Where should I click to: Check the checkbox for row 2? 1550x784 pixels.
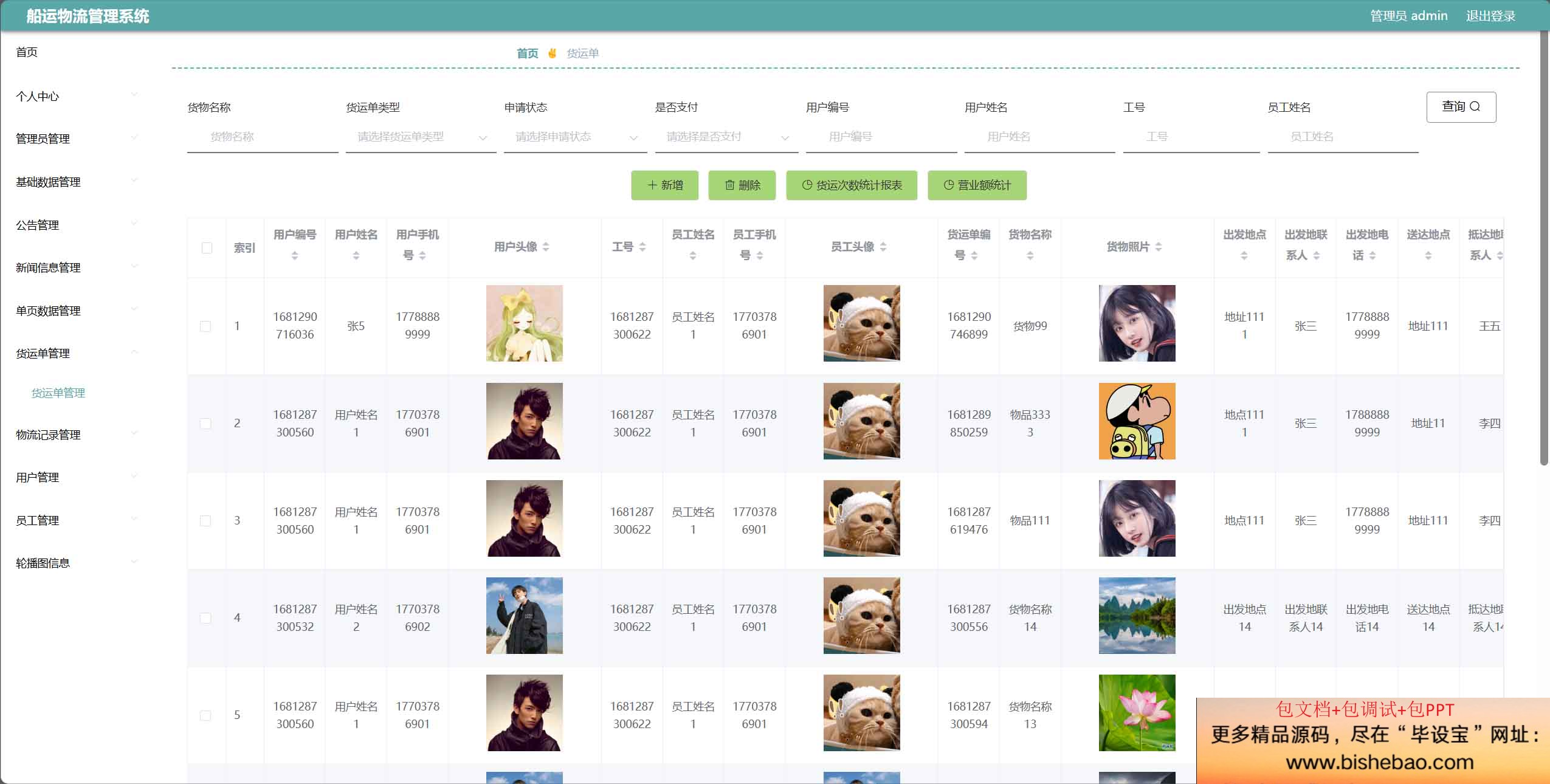[x=205, y=424]
